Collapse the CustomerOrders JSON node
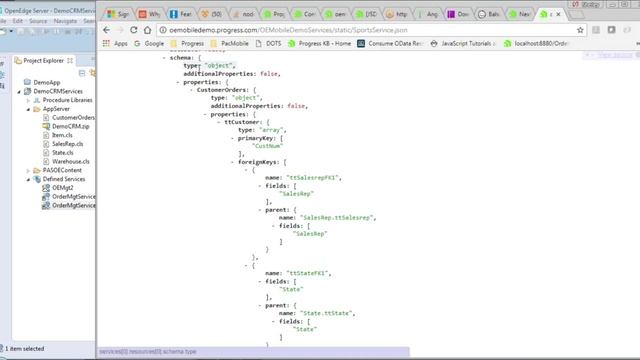The width and height of the screenshot is (640, 360). coord(191,90)
